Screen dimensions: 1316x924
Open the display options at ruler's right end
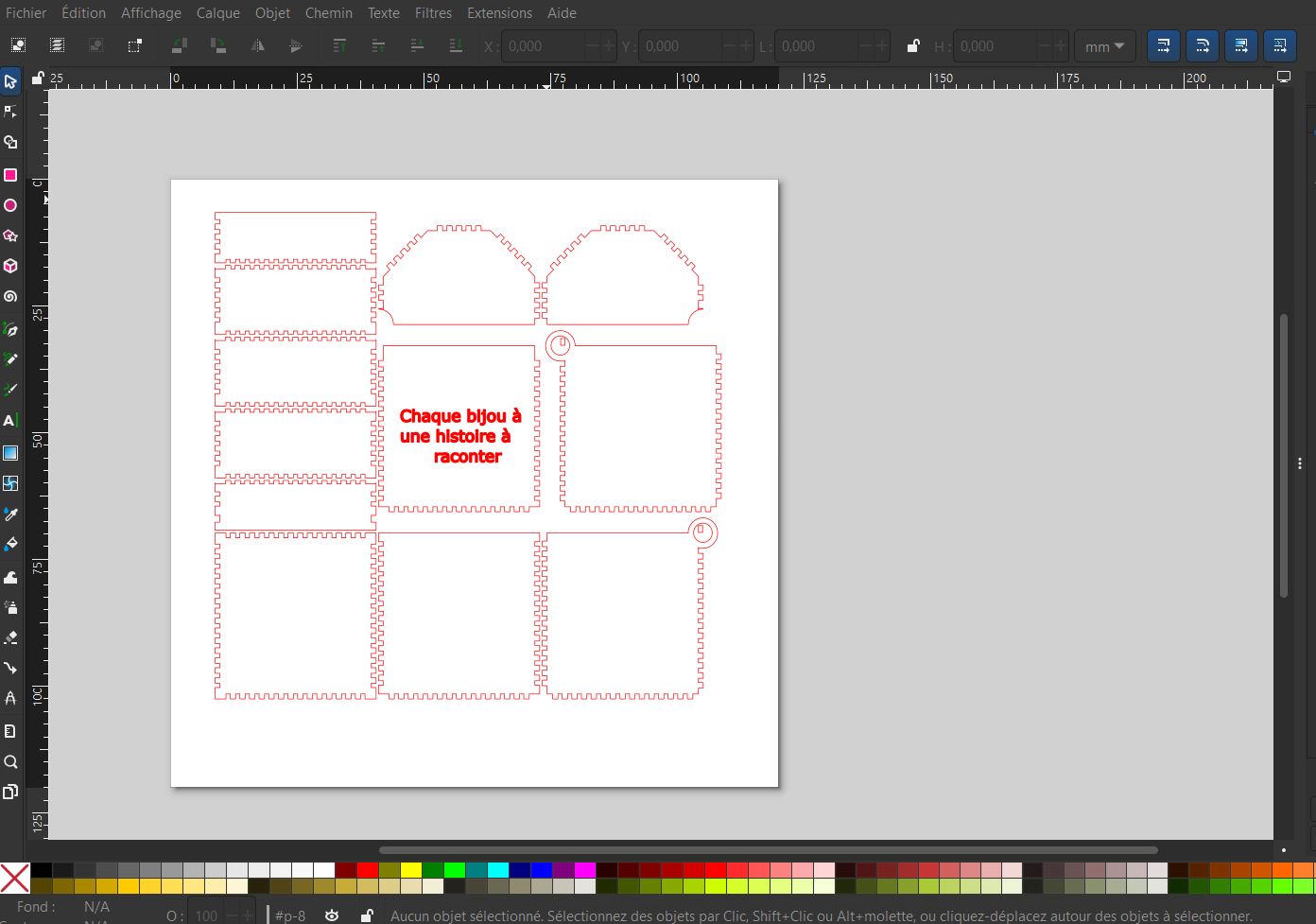click(x=1284, y=78)
